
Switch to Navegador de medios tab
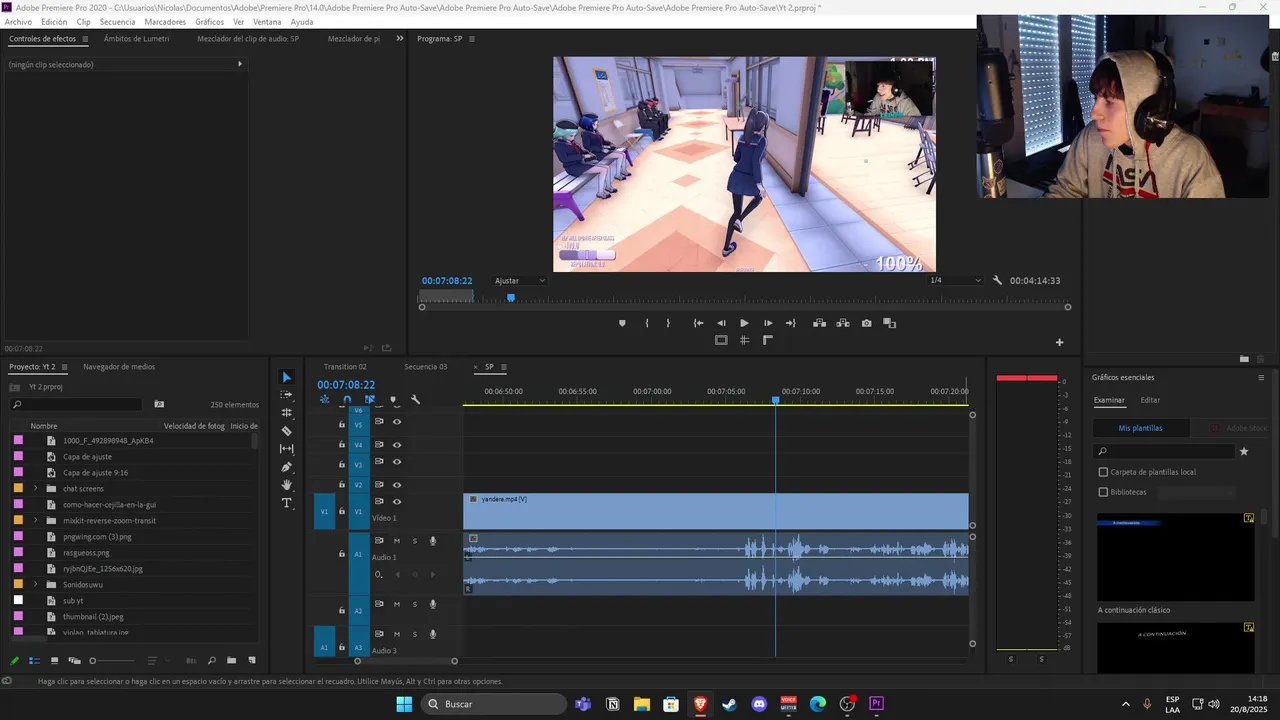[x=119, y=367]
